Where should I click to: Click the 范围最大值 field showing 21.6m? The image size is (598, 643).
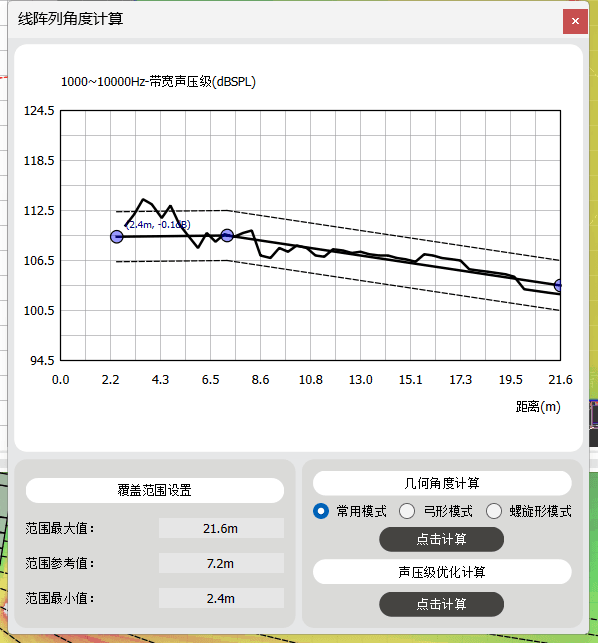point(221,528)
